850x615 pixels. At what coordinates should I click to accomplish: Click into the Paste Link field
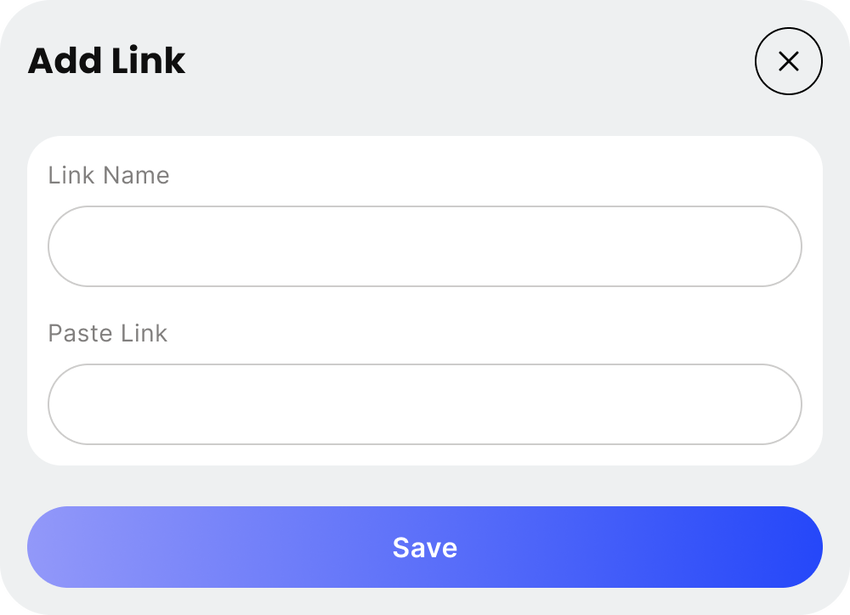click(x=424, y=404)
